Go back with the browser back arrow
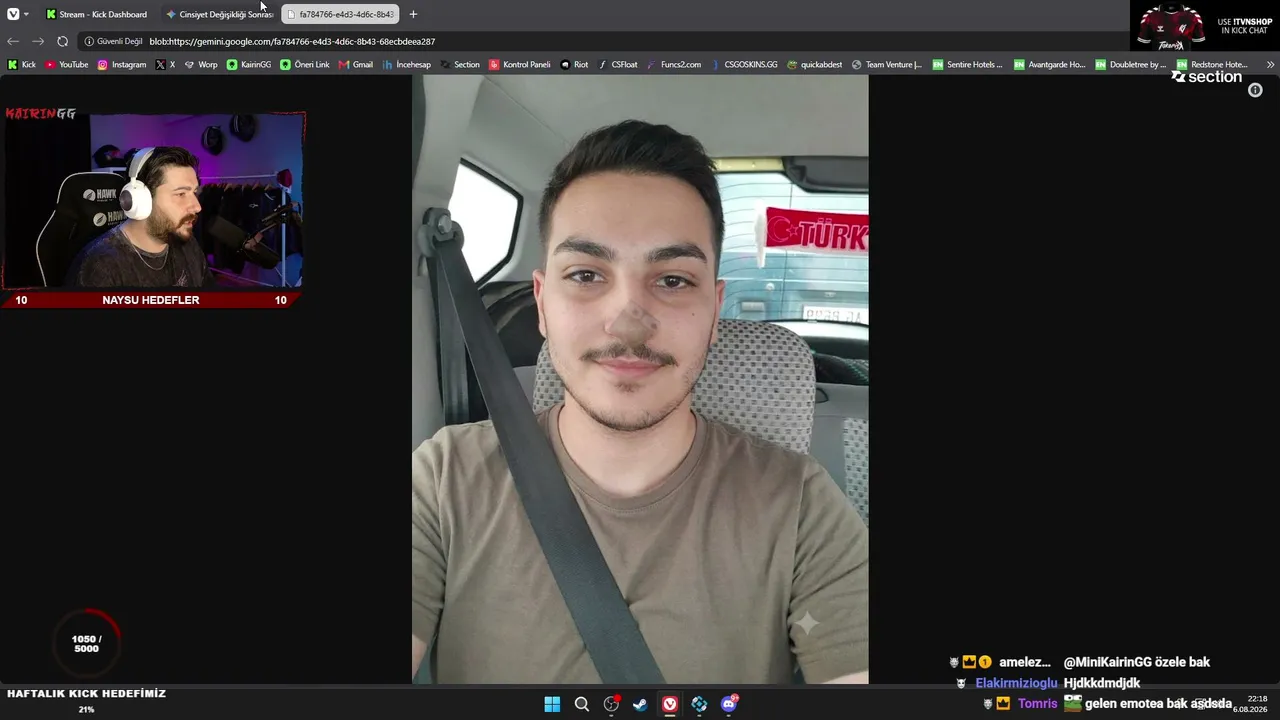This screenshot has height=720, width=1280. [13, 41]
